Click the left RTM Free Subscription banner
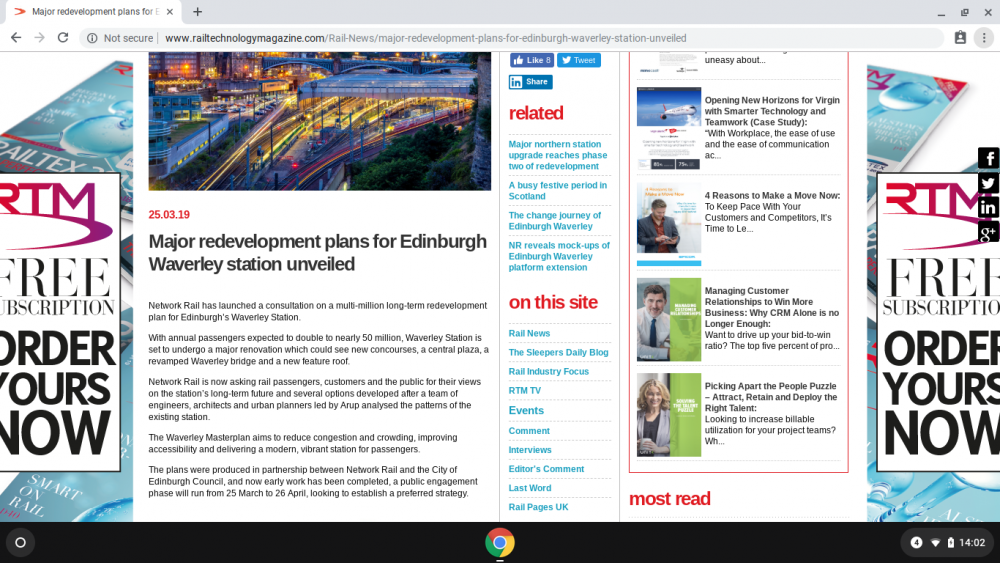This screenshot has width=1000, height=563. tap(60, 322)
